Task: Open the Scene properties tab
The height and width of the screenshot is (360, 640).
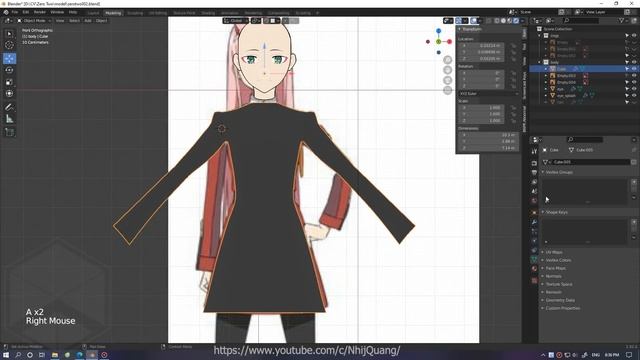Action: point(534,191)
